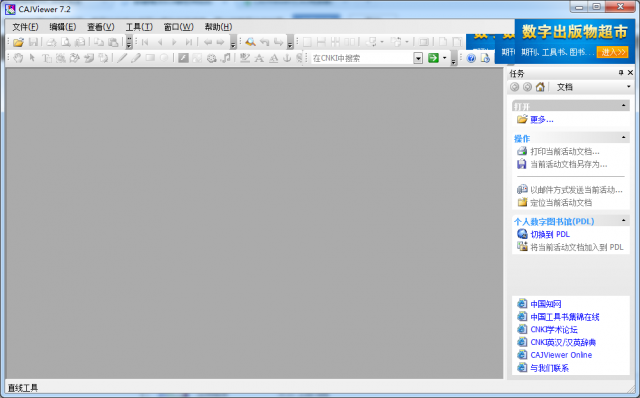Open the 工具(T) menu

click(139, 27)
